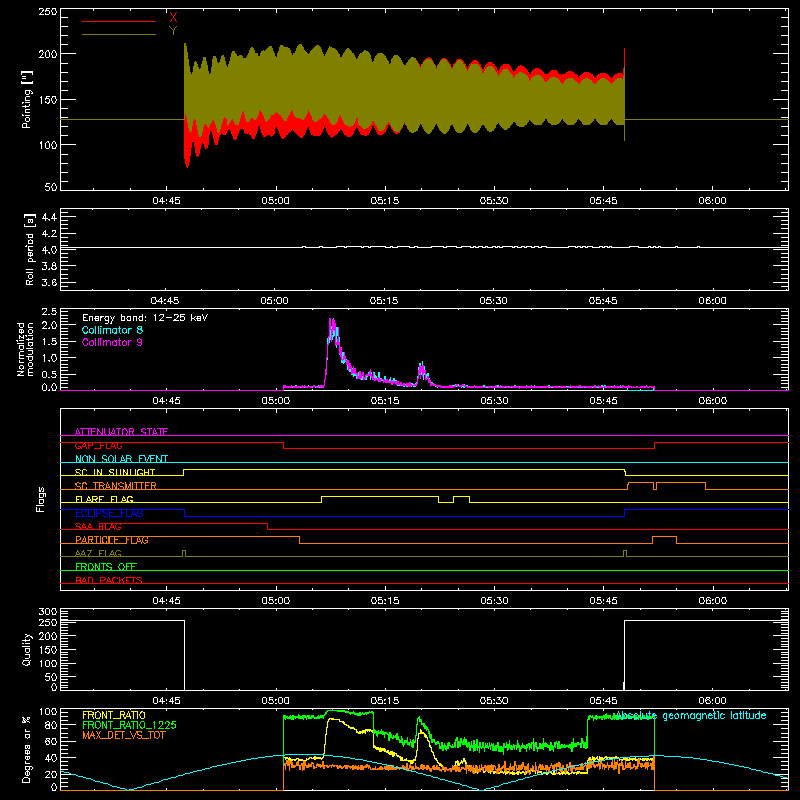
Task: Click the 04:45 time label under Flags plot
Action: click(166, 601)
